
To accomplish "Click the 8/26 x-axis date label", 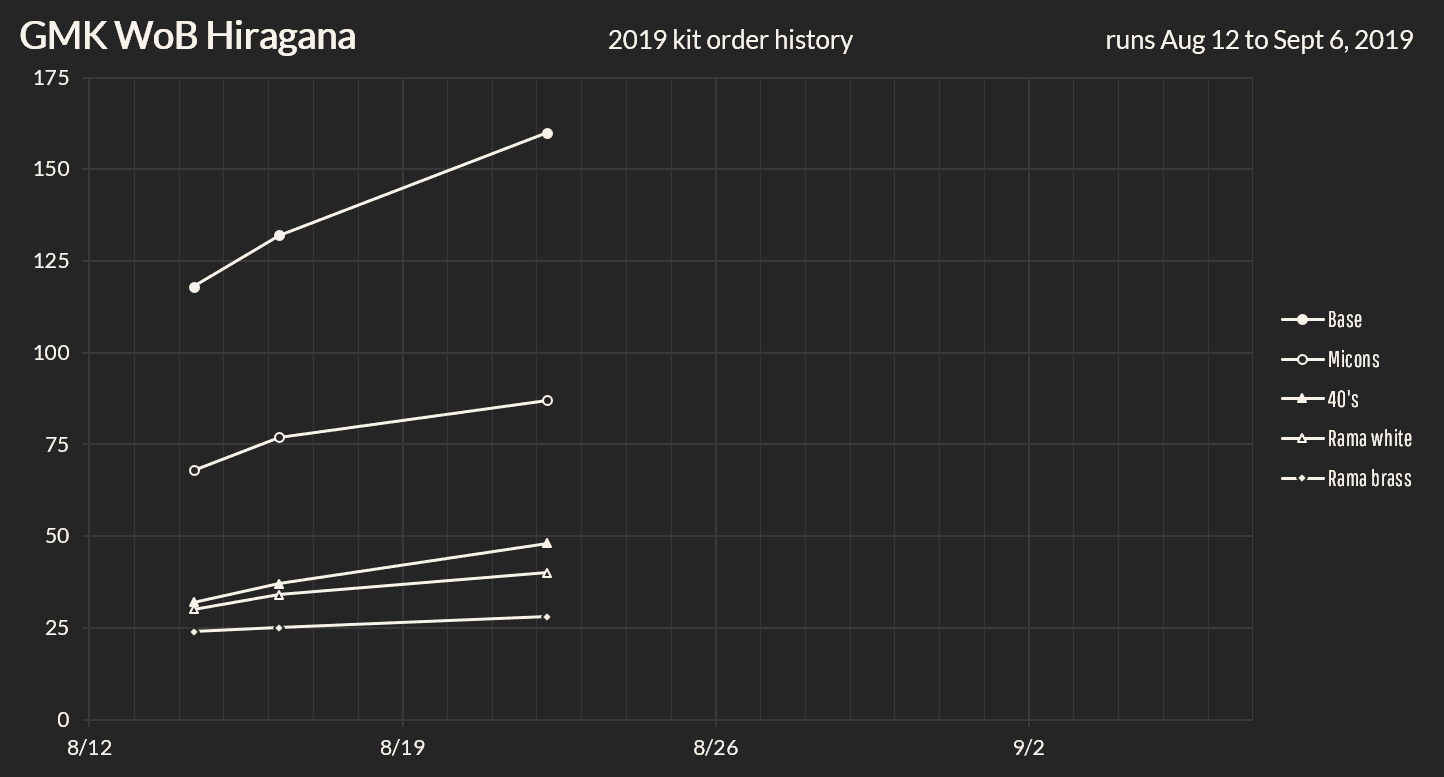I will (x=715, y=748).
